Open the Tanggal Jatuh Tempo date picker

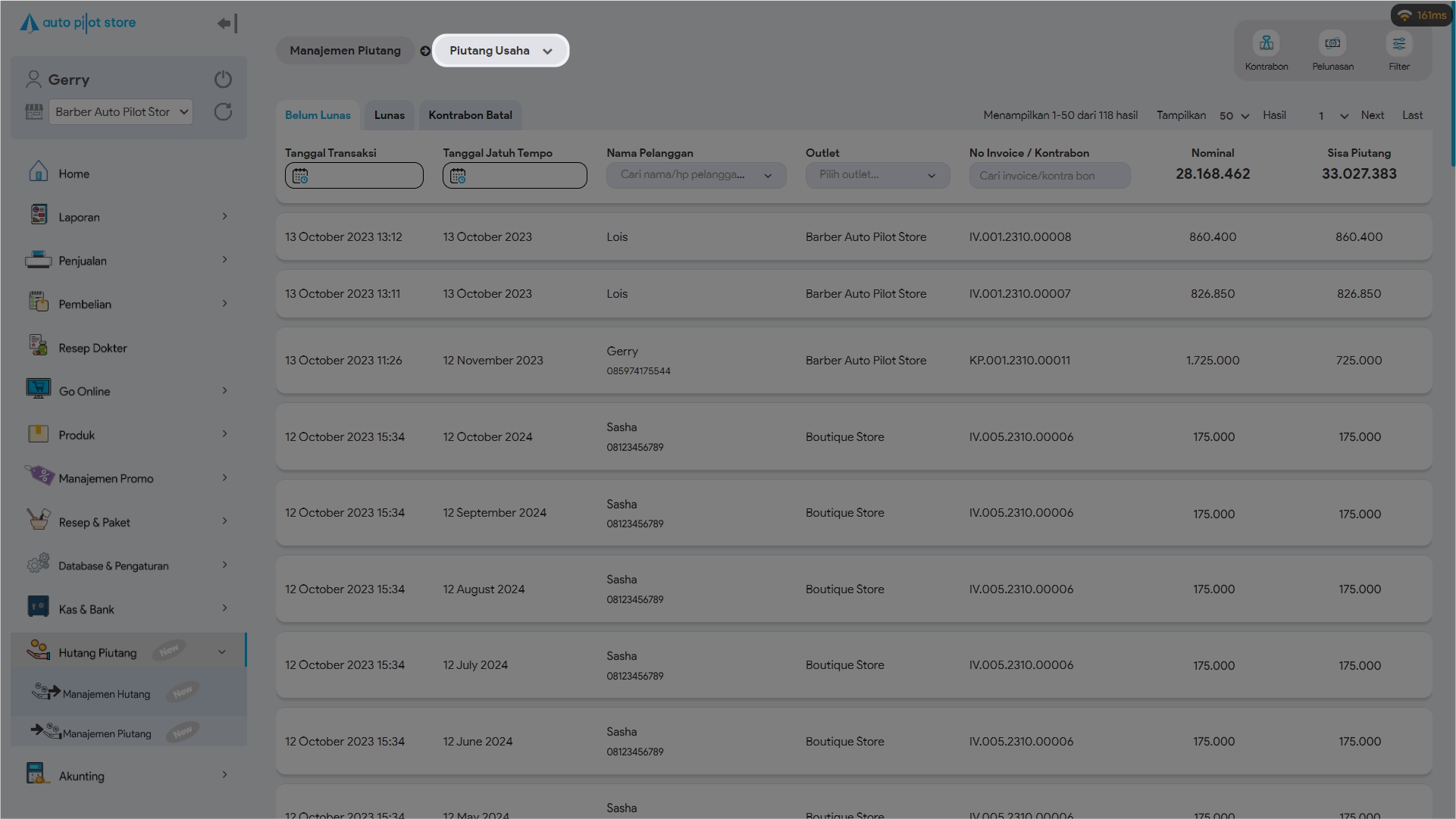[515, 176]
